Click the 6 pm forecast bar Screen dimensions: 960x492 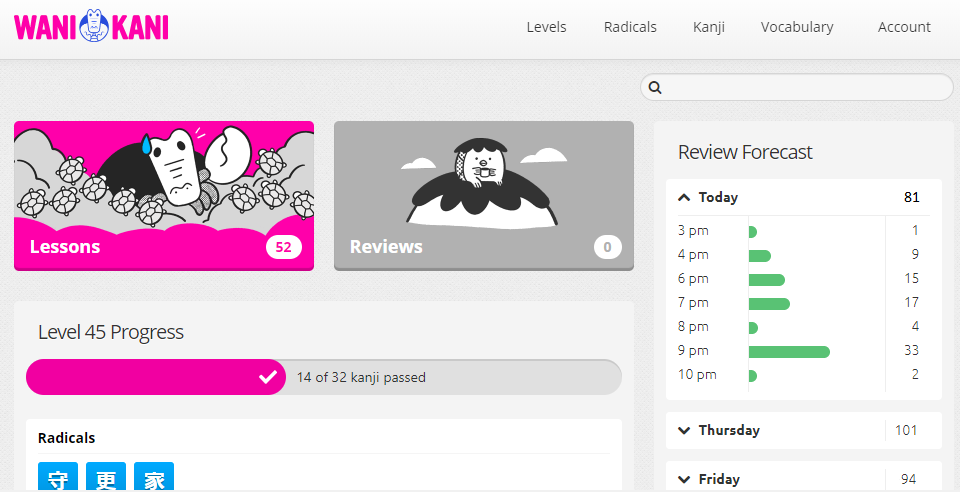tap(767, 280)
